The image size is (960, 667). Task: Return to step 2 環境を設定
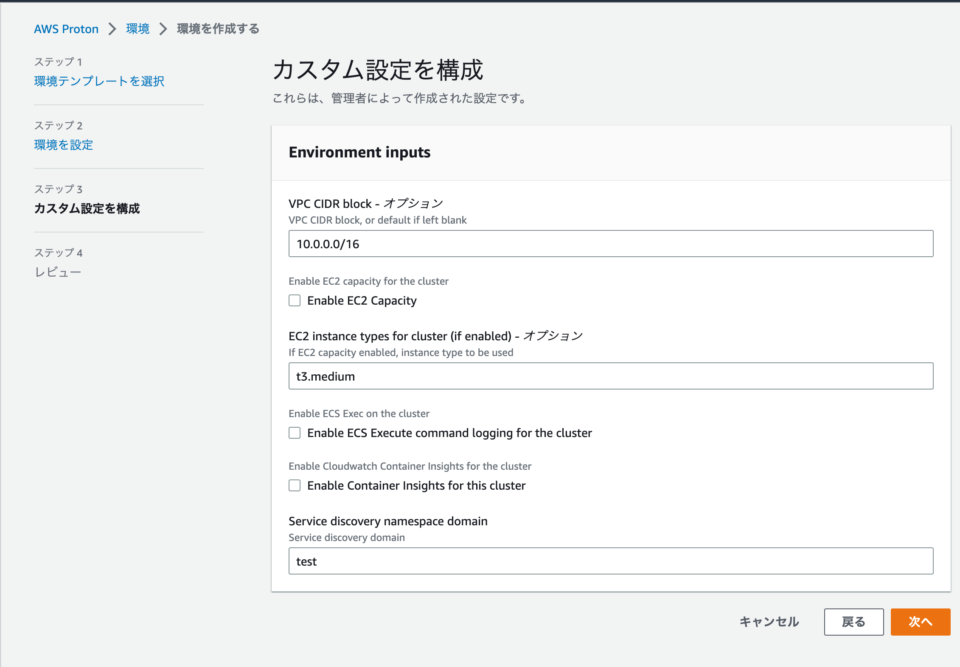64,145
